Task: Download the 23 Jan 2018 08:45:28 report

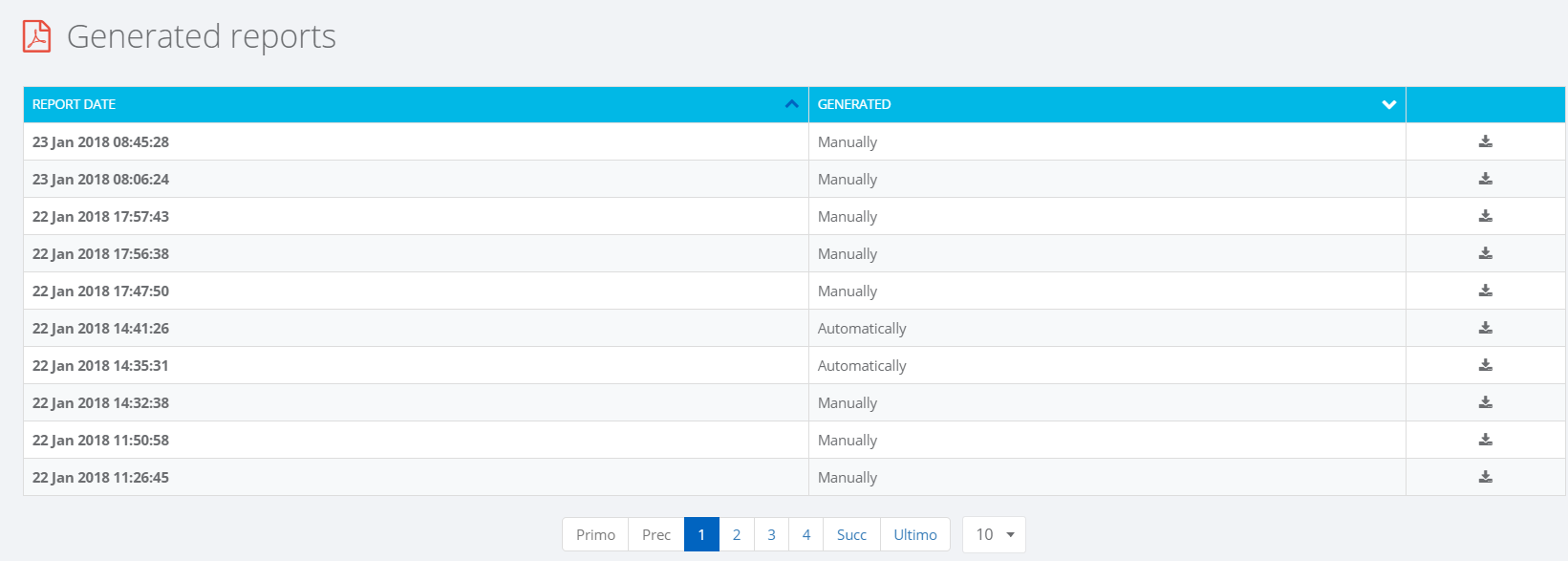Action: 1485,141
